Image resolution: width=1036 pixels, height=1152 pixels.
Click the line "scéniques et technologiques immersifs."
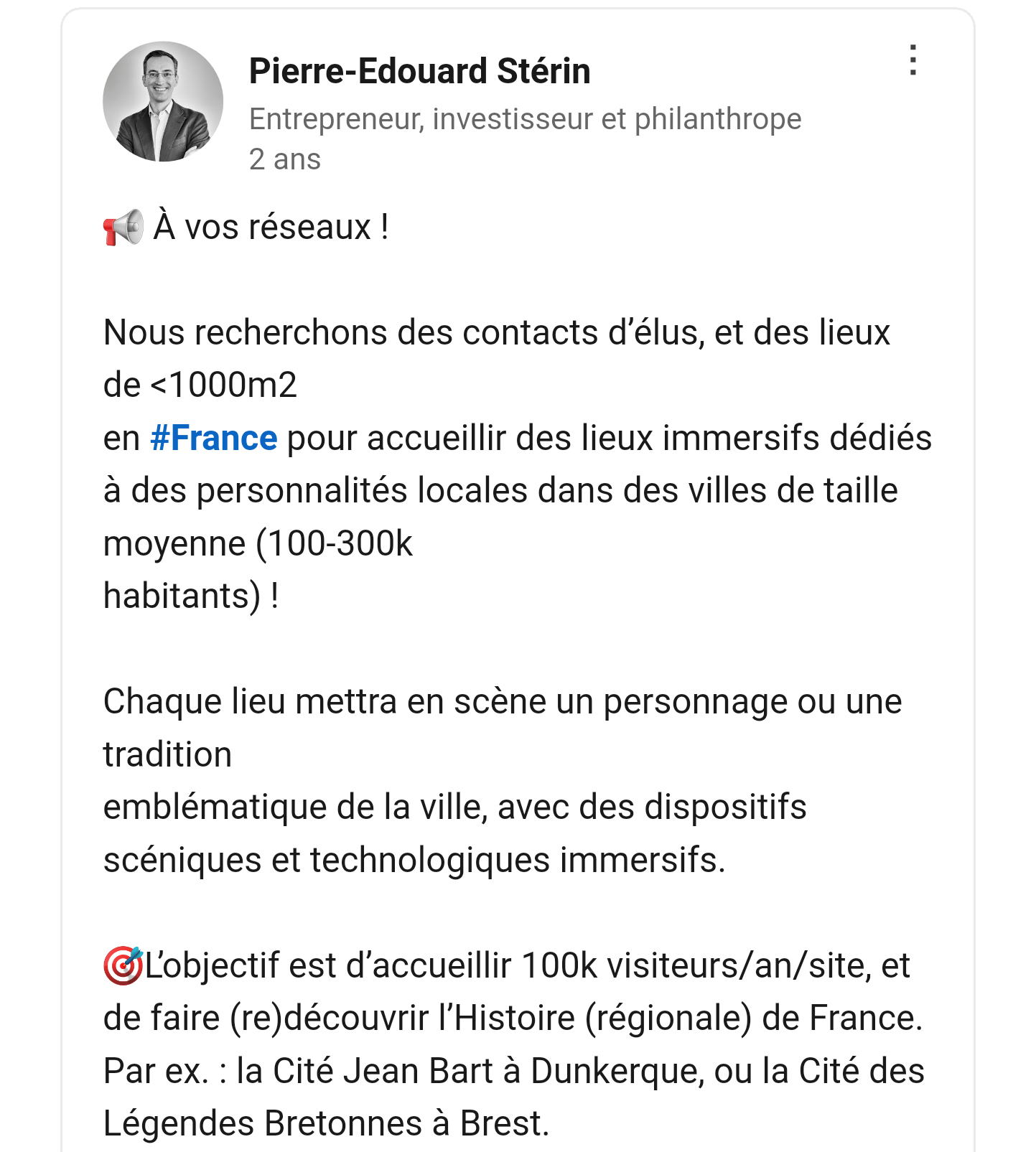point(414,860)
